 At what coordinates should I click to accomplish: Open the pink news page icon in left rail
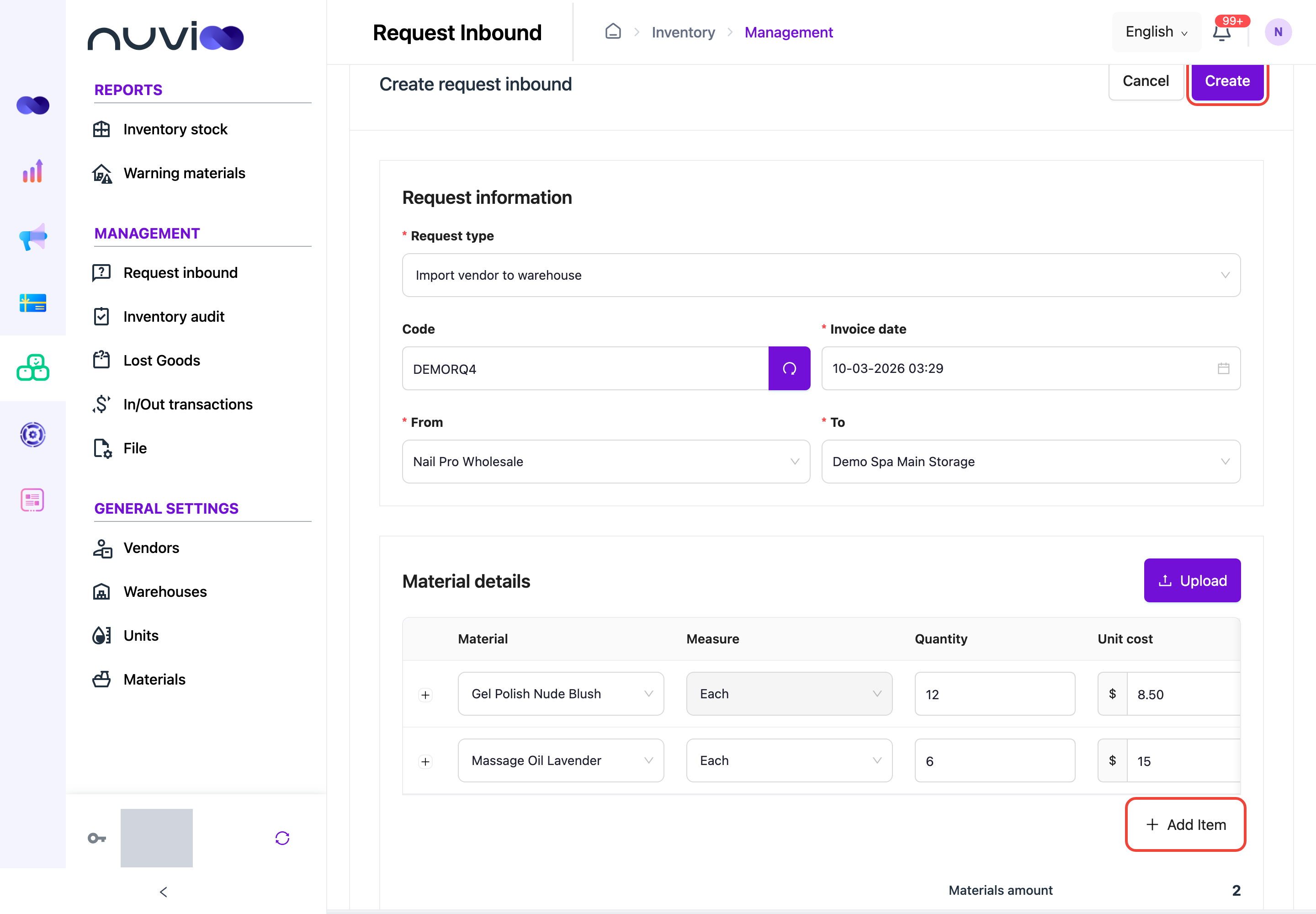pyautogui.click(x=32, y=500)
